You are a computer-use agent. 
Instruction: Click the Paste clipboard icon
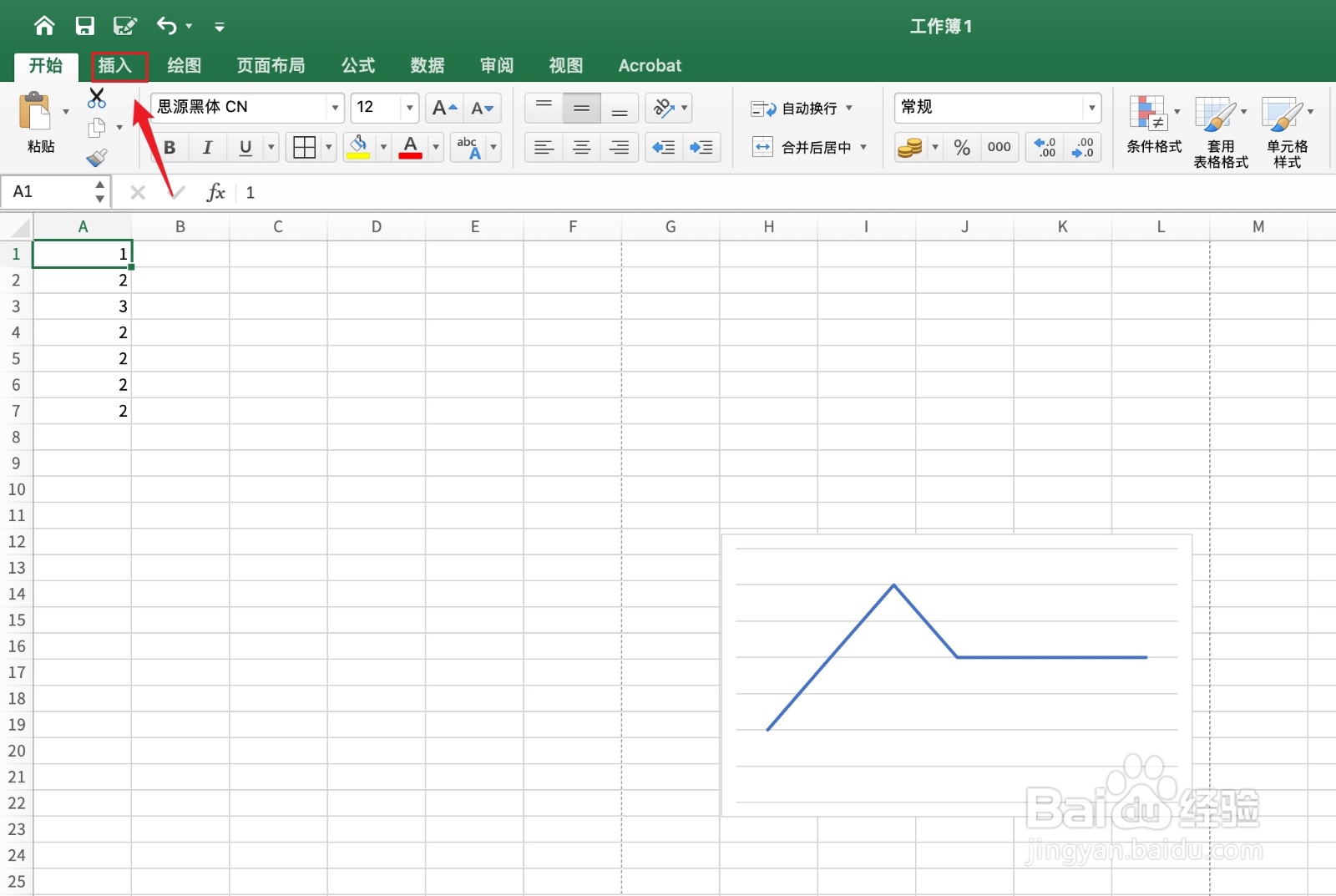34,111
